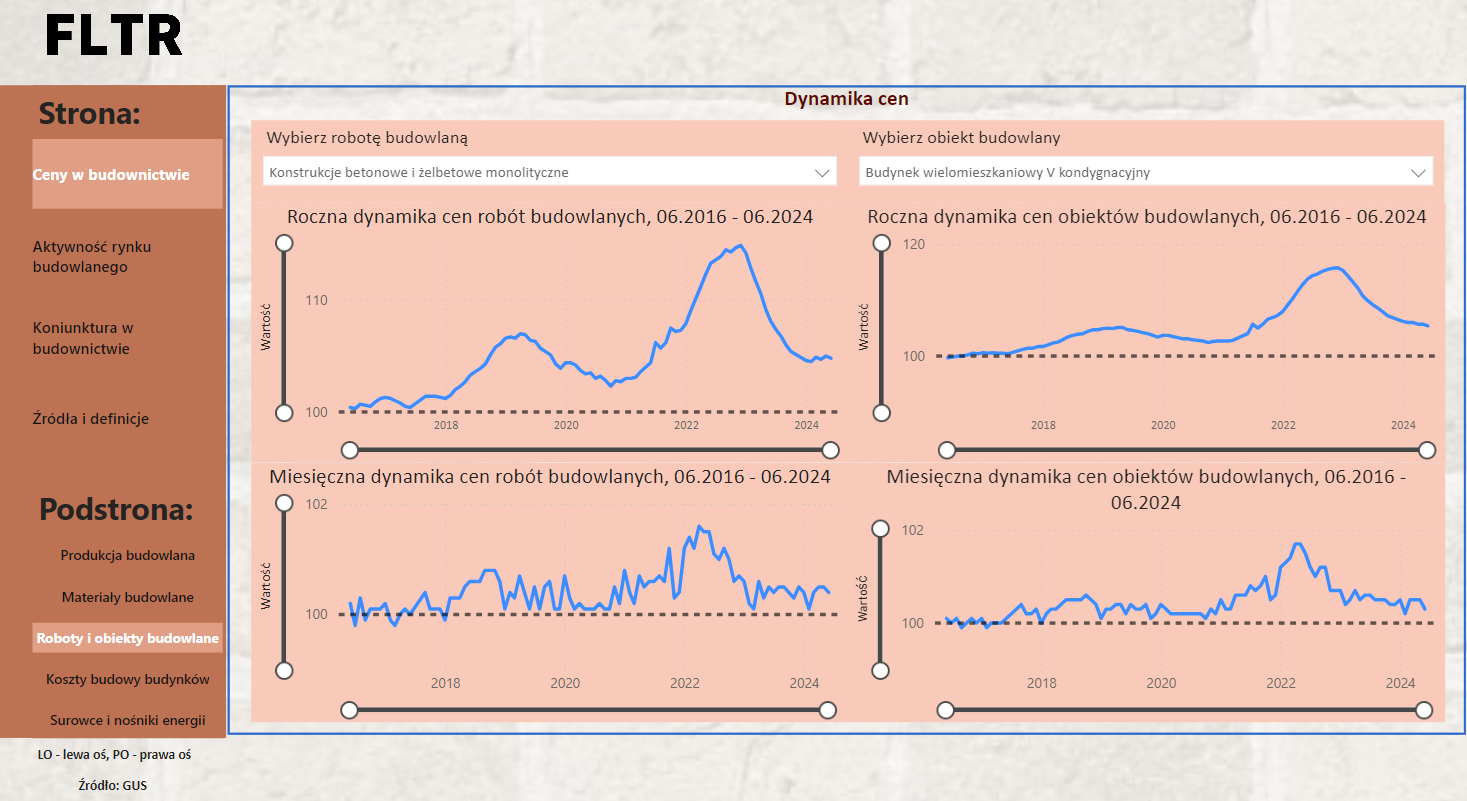Click the FLTR logo

[x=114, y=37]
